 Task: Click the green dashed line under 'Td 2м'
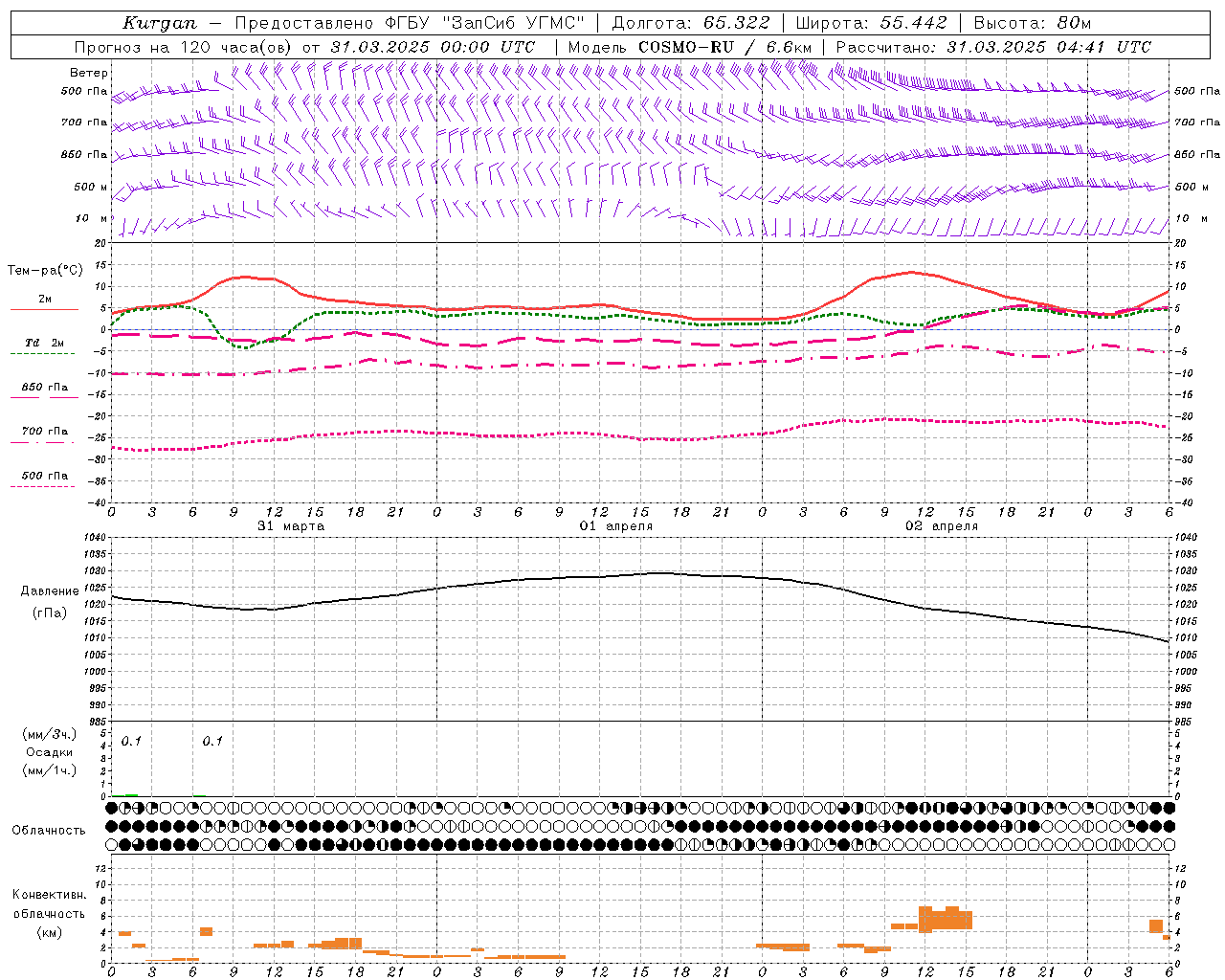(42, 353)
